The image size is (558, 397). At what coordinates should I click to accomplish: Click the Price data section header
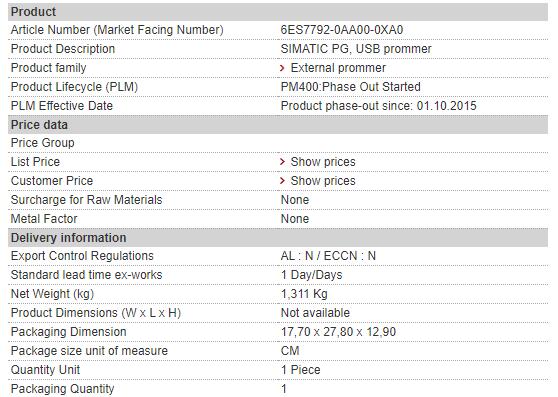point(278,125)
